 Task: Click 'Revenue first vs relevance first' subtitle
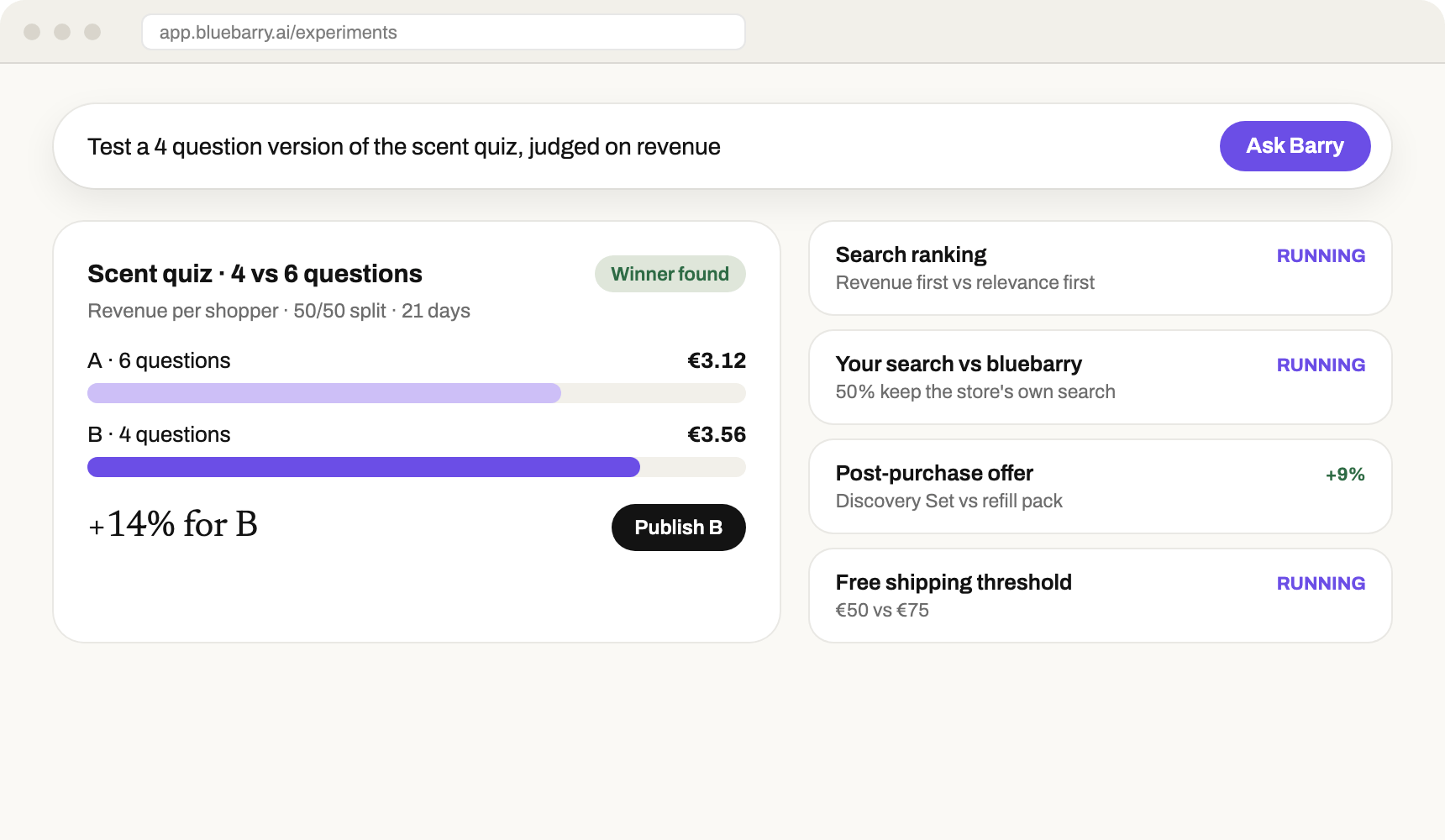tap(965, 282)
